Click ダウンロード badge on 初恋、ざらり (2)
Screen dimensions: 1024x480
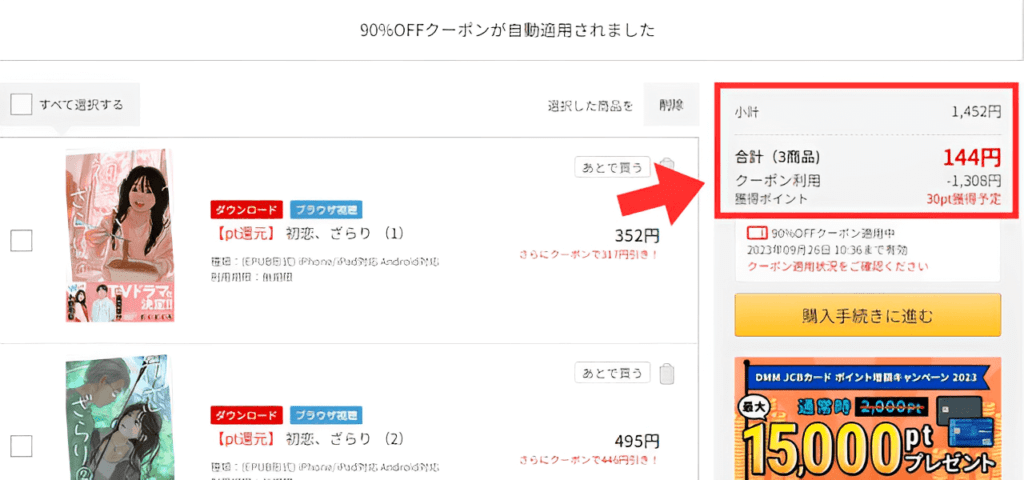[246, 415]
